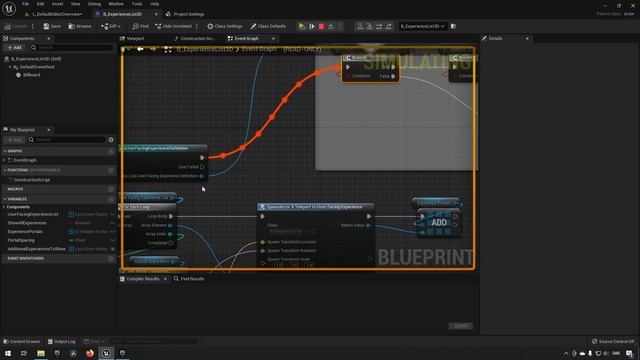Click the Actor parent class link
The width and height of the screenshot is (640, 360).
point(629,14)
